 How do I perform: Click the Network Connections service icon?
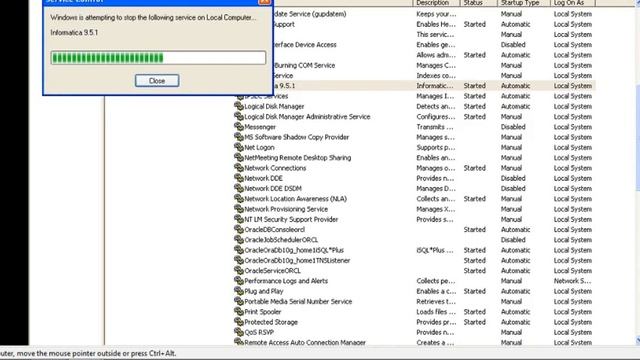(239, 167)
